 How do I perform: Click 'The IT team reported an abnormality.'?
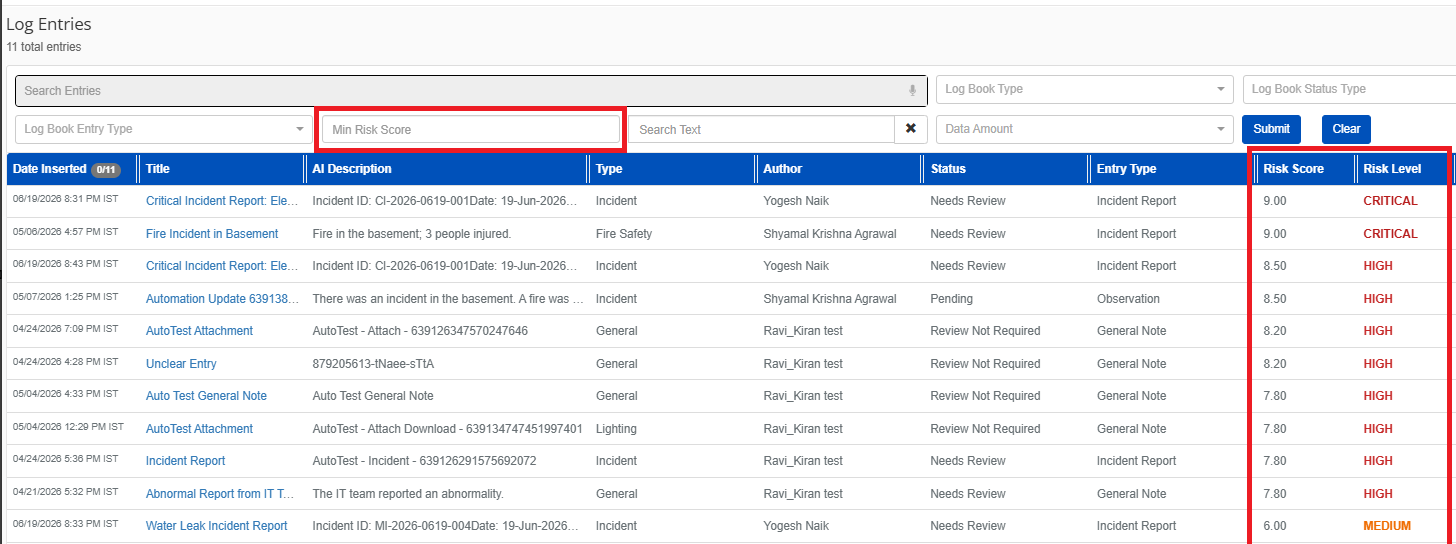tap(408, 494)
